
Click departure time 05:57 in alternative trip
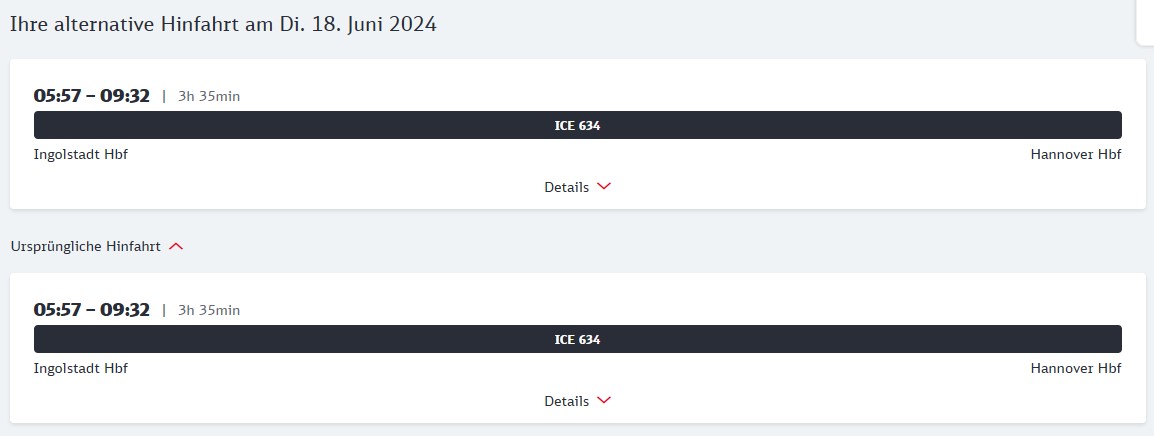tap(55, 96)
